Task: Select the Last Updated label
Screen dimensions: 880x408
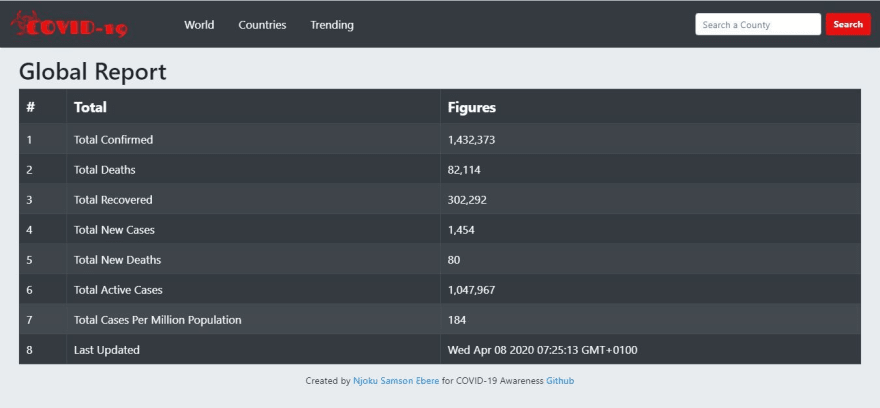Action: 107,350
